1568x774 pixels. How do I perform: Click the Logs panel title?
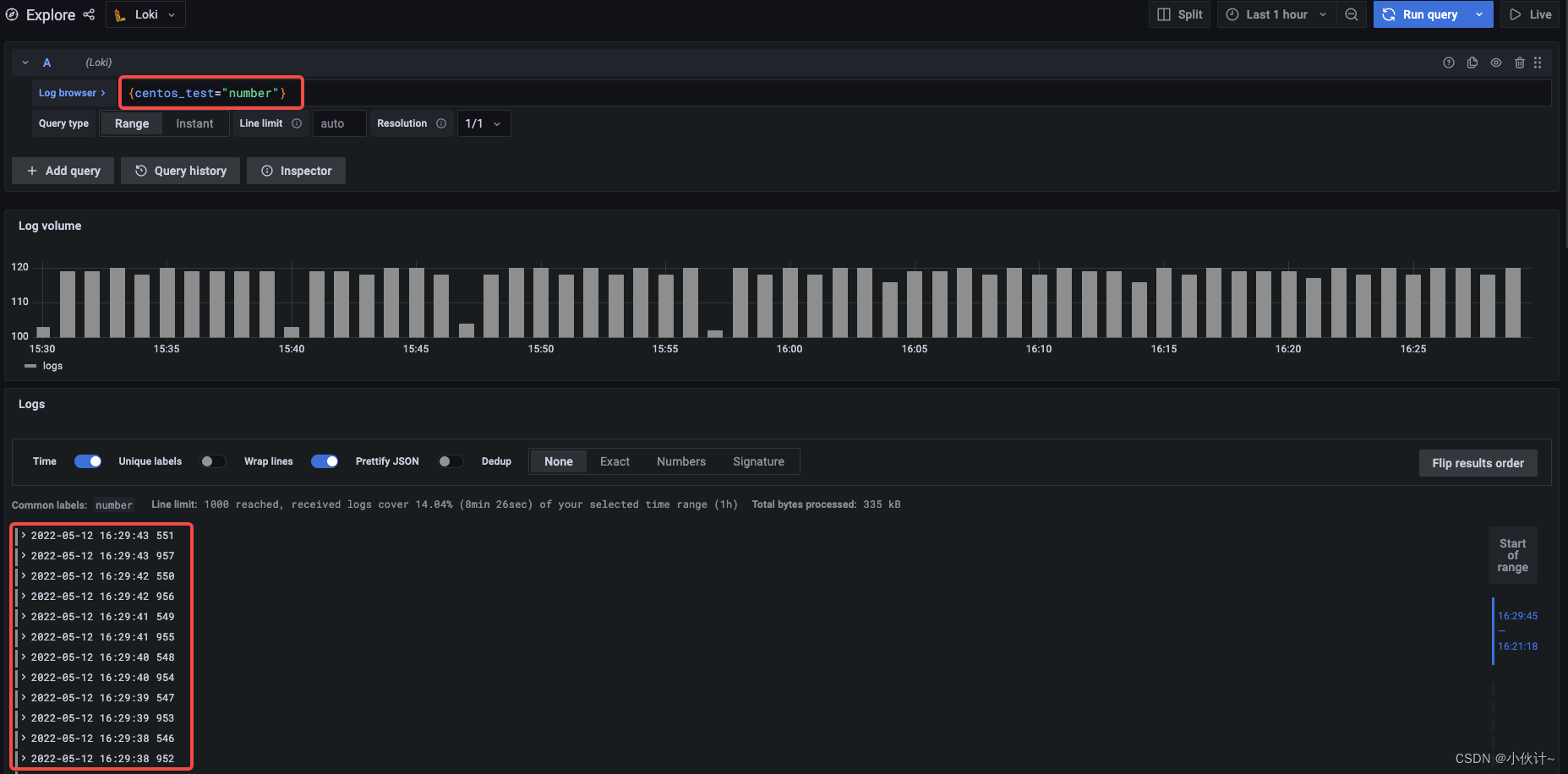[31, 404]
